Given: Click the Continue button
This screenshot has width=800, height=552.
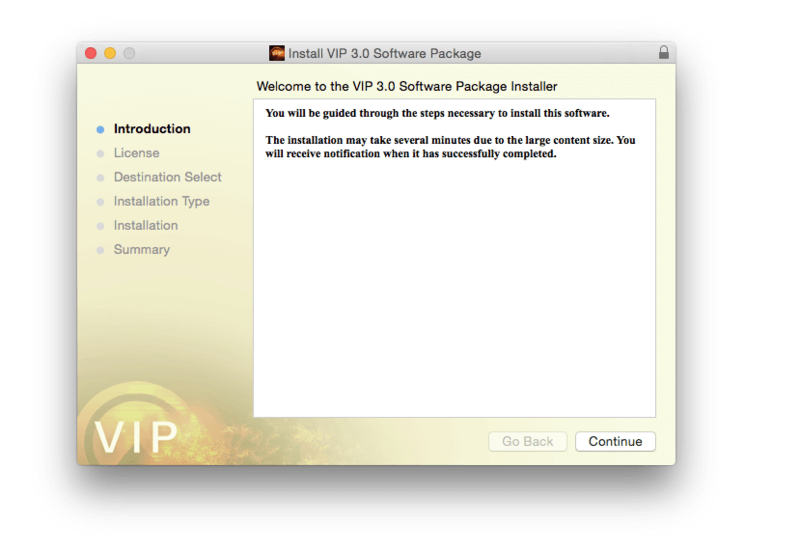Looking at the screenshot, I should [615, 441].
